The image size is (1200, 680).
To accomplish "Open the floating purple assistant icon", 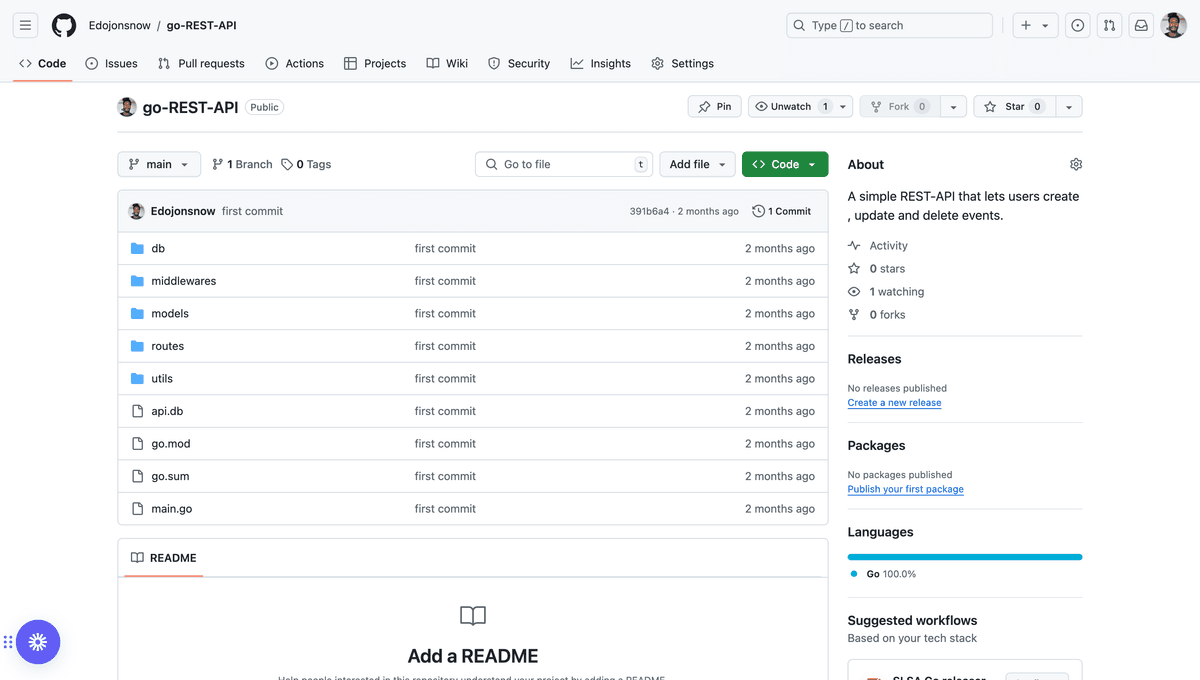I will 38,642.
